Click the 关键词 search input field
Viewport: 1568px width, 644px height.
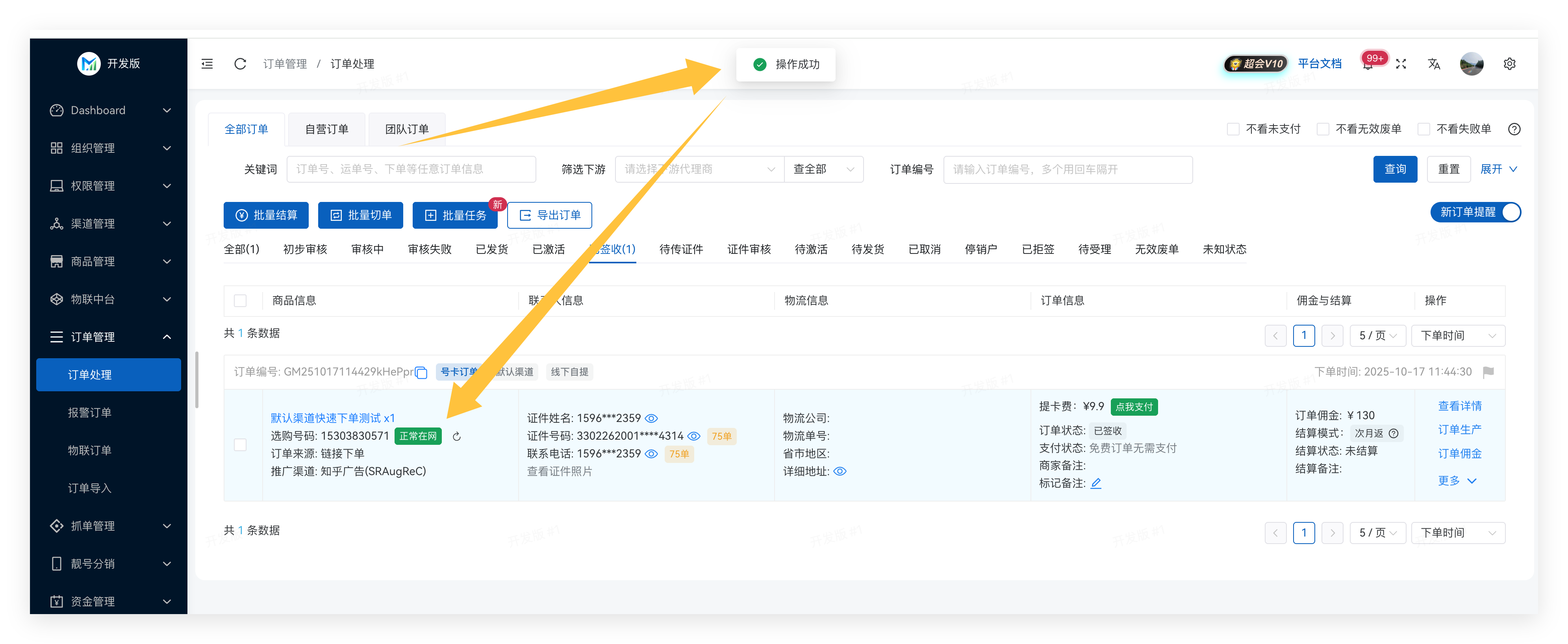pyautogui.click(x=411, y=169)
